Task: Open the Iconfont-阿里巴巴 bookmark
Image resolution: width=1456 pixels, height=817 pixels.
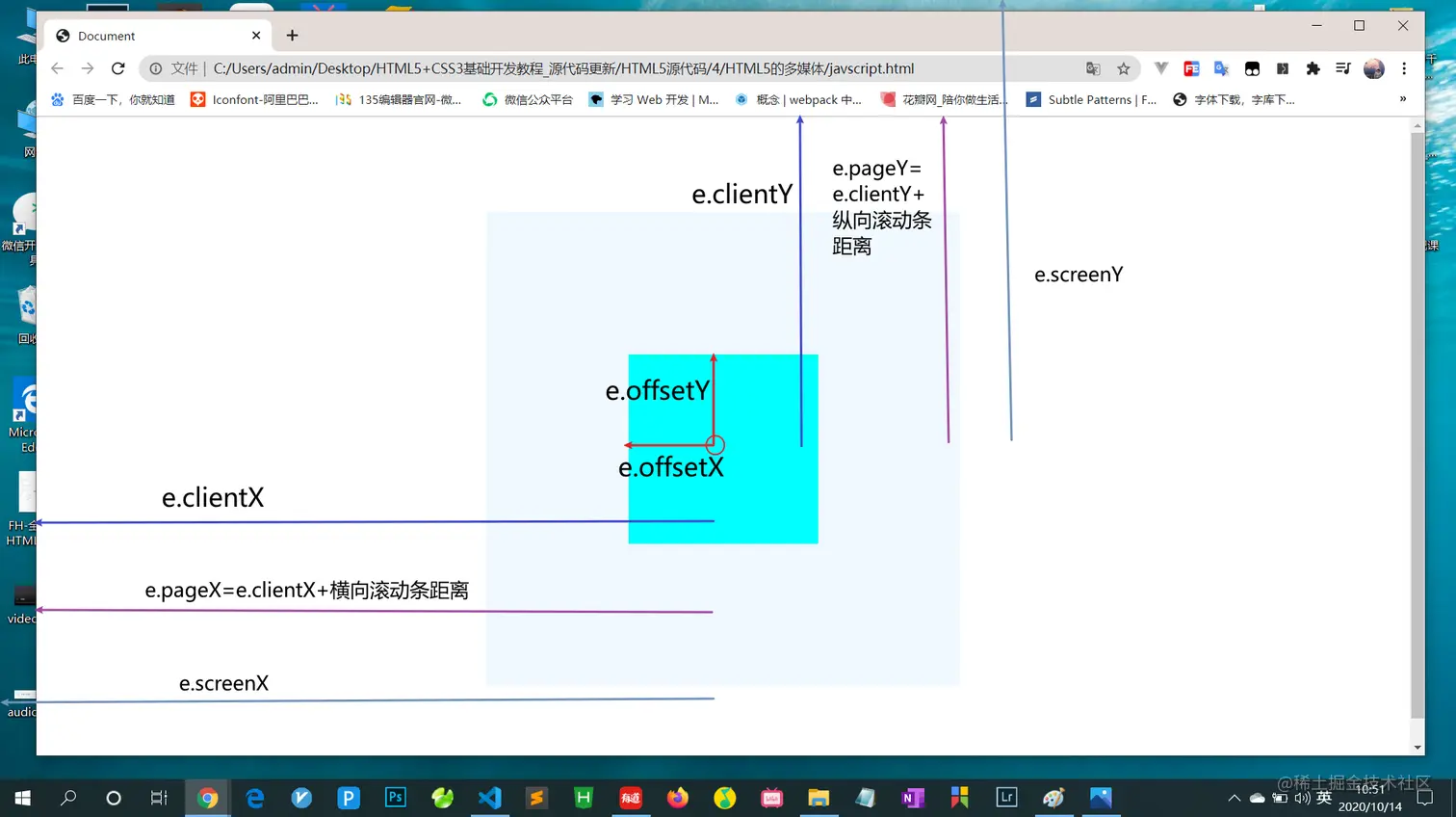Action: (x=254, y=99)
